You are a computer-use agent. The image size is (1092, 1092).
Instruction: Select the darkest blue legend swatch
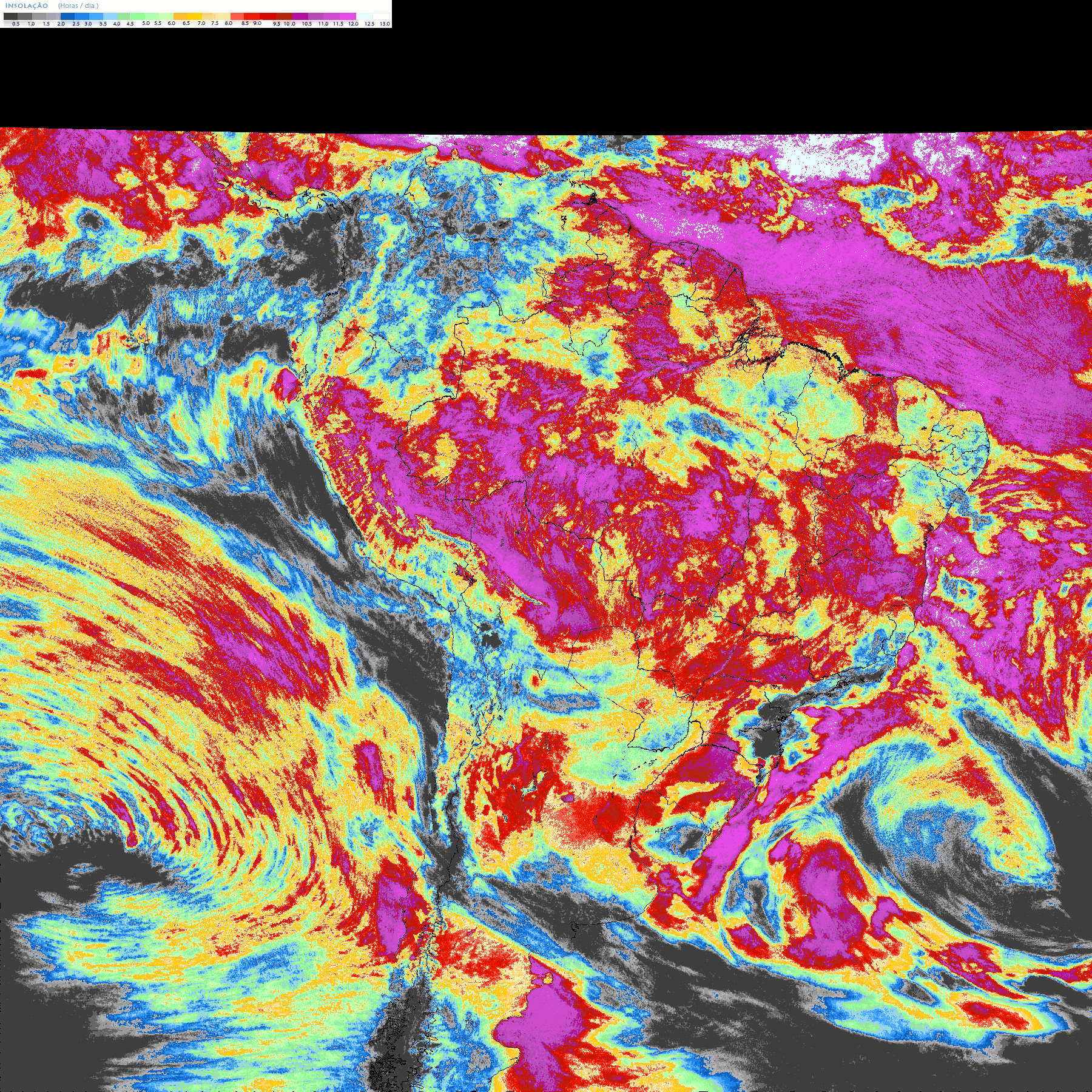point(67,16)
